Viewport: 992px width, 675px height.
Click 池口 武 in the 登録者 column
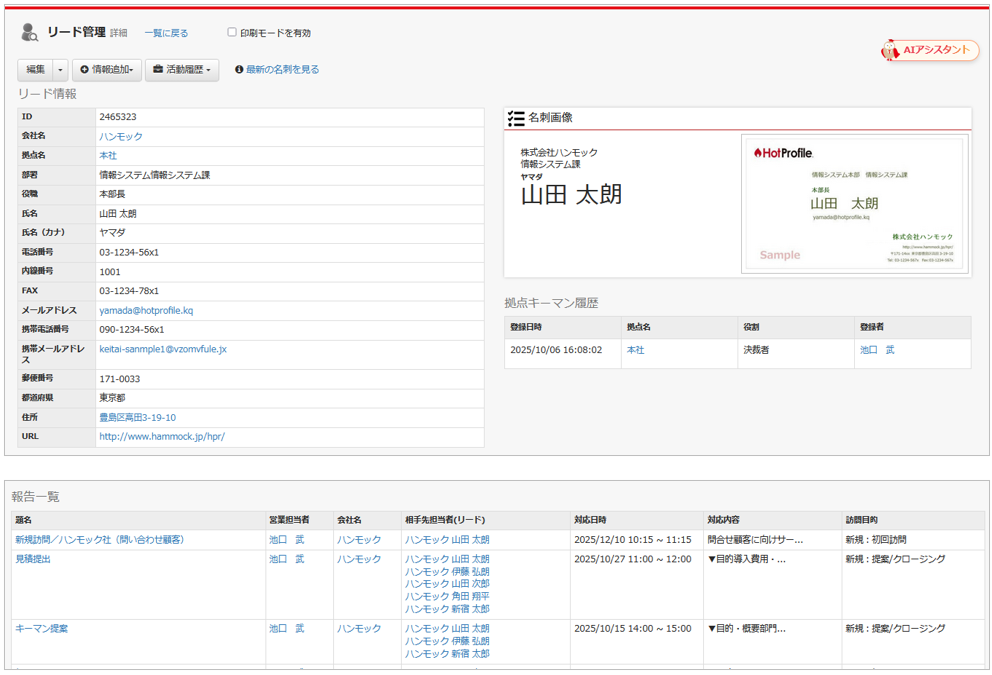point(877,351)
